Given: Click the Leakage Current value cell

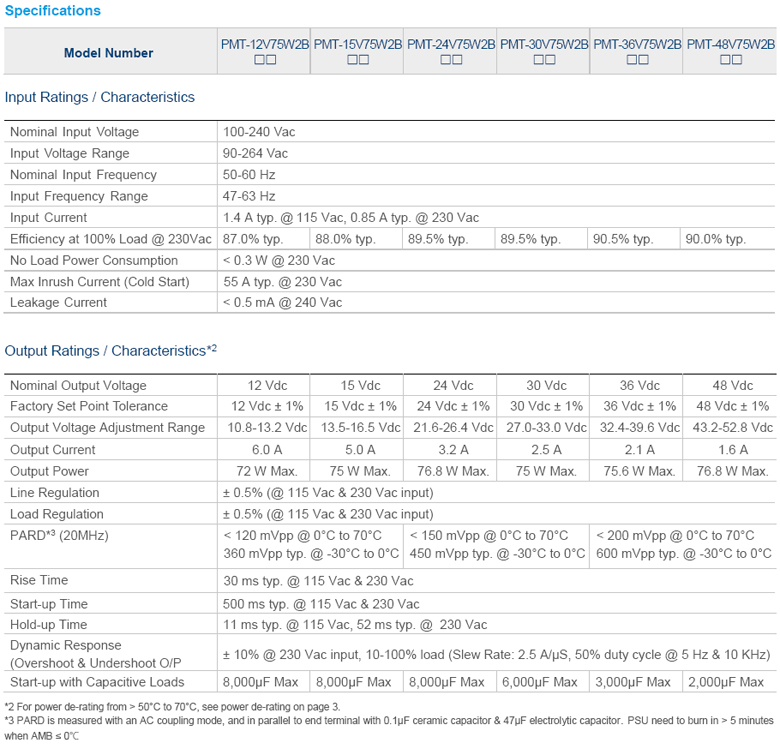Looking at the screenshot, I should coord(283,302).
